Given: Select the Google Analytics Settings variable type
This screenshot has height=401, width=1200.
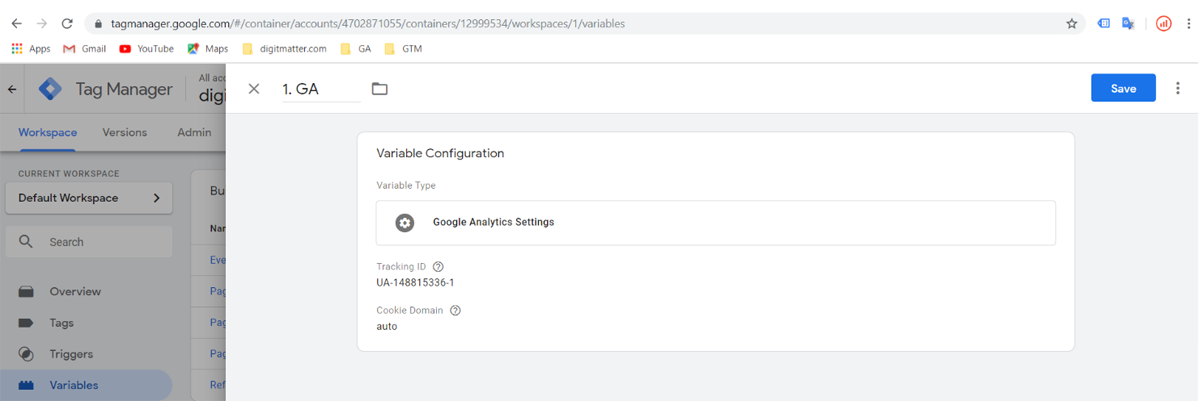Looking at the screenshot, I should [716, 222].
